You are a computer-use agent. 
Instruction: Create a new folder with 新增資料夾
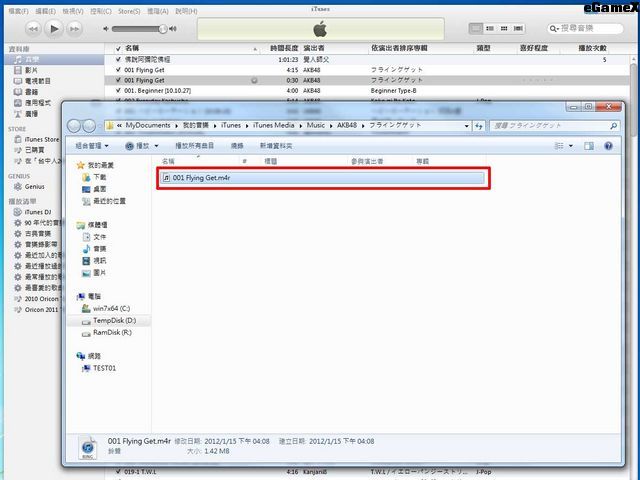click(276, 146)
